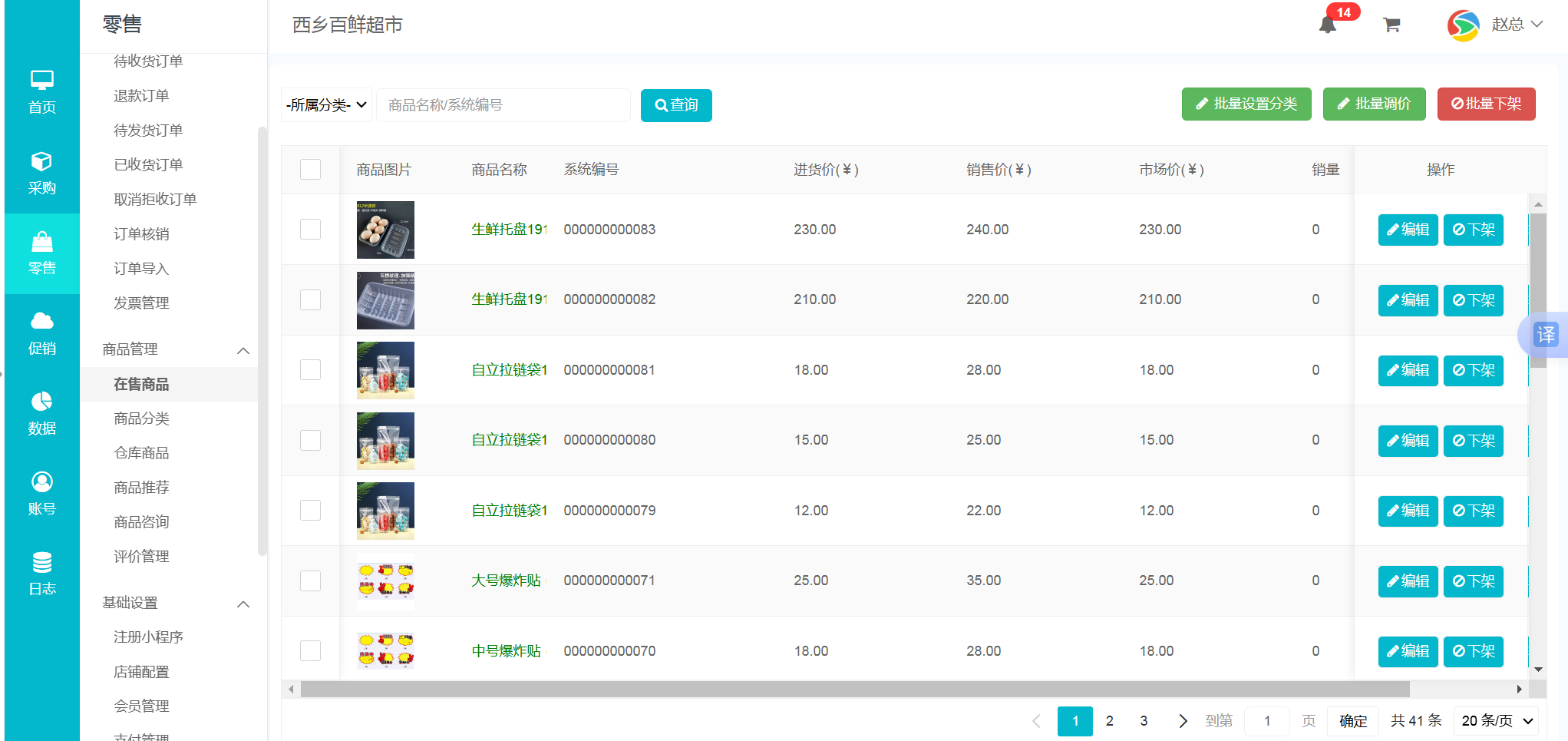The height and width of the screenshot is (741, 1568).
Task: Click the shopping cart icon in header
Action: coord(1391,25)
